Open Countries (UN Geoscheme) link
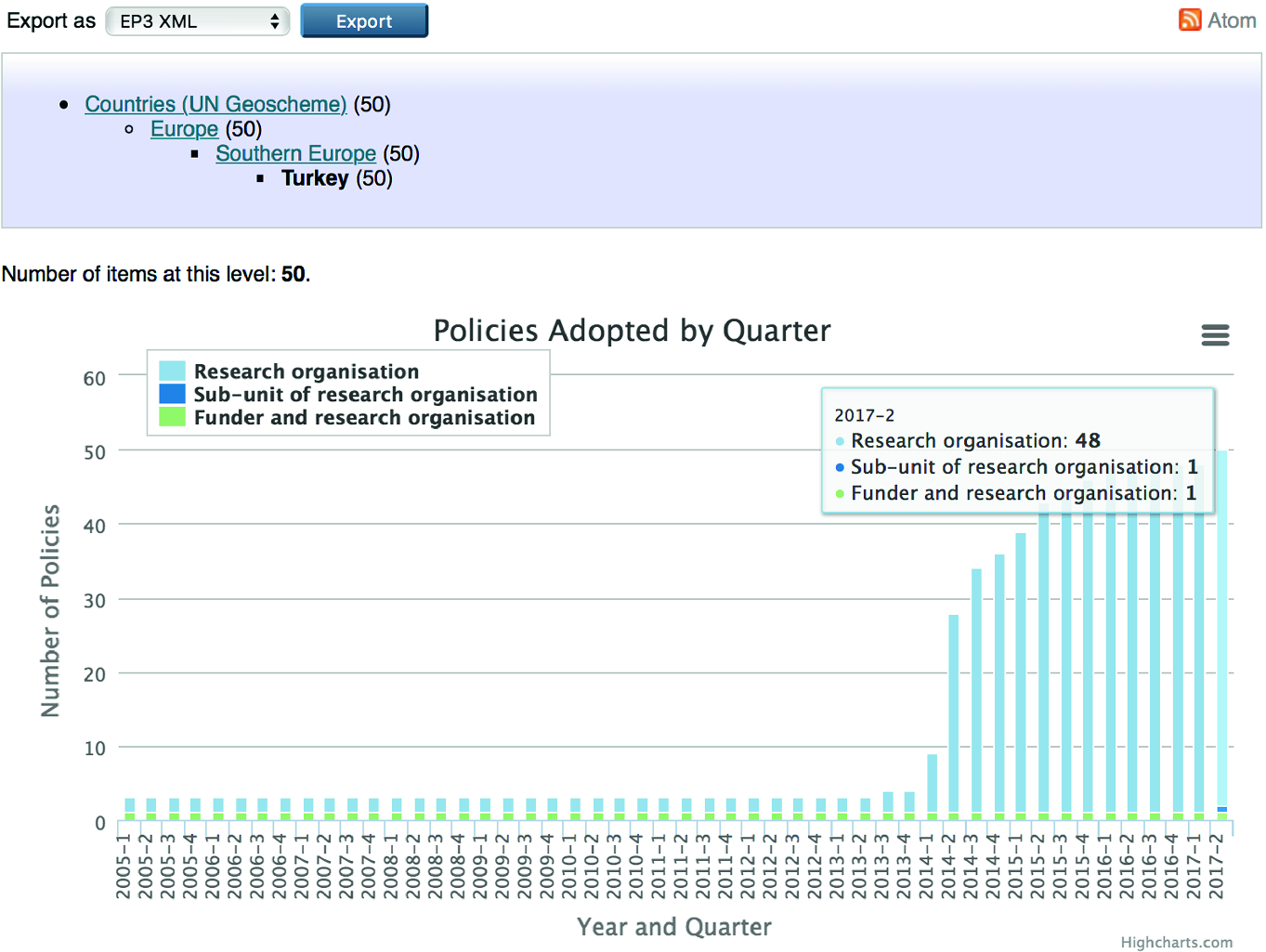 click(x=215, y=104)
